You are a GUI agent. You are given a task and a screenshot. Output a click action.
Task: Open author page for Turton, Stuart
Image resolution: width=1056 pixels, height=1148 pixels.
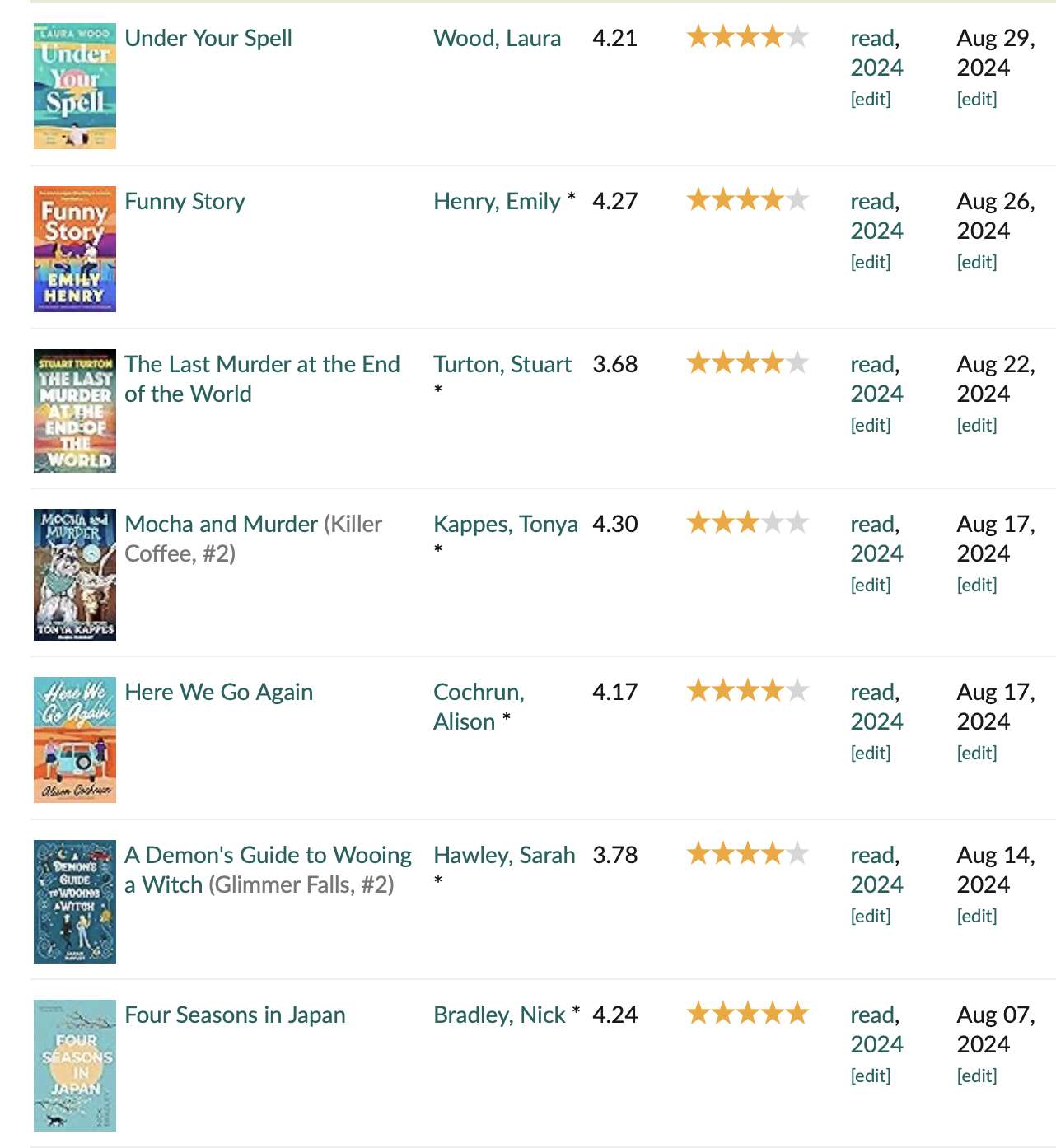(x=502, y=364)
